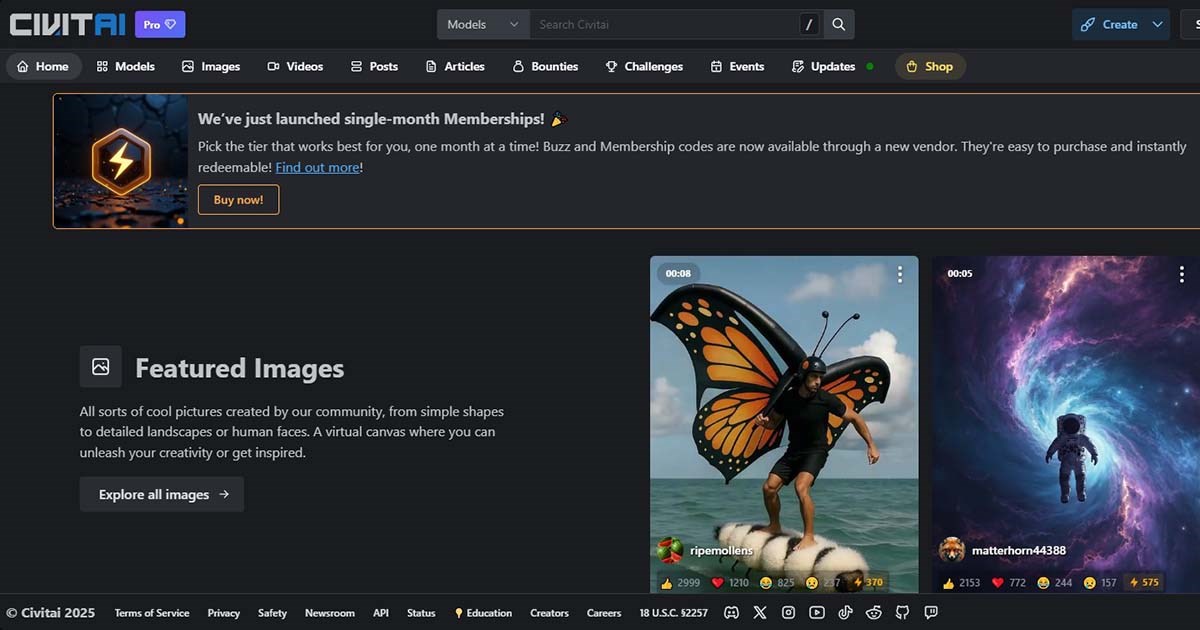Screen dimensions: 1200x630
Task: Click the YouTube icon in footer
Action: [817, 612]
